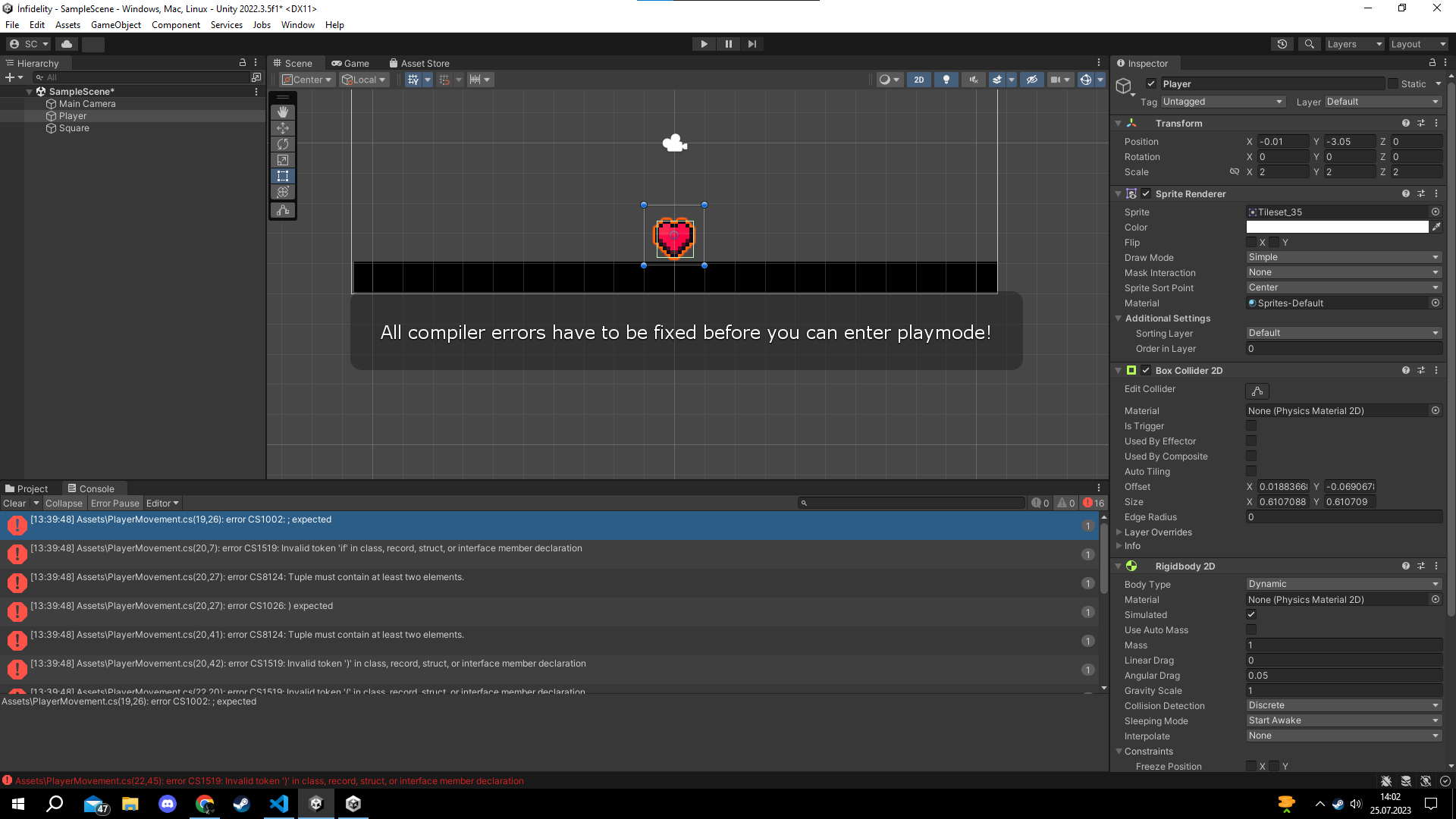
Task: Click the Undo History icon
Action: tap(1282, 44)
